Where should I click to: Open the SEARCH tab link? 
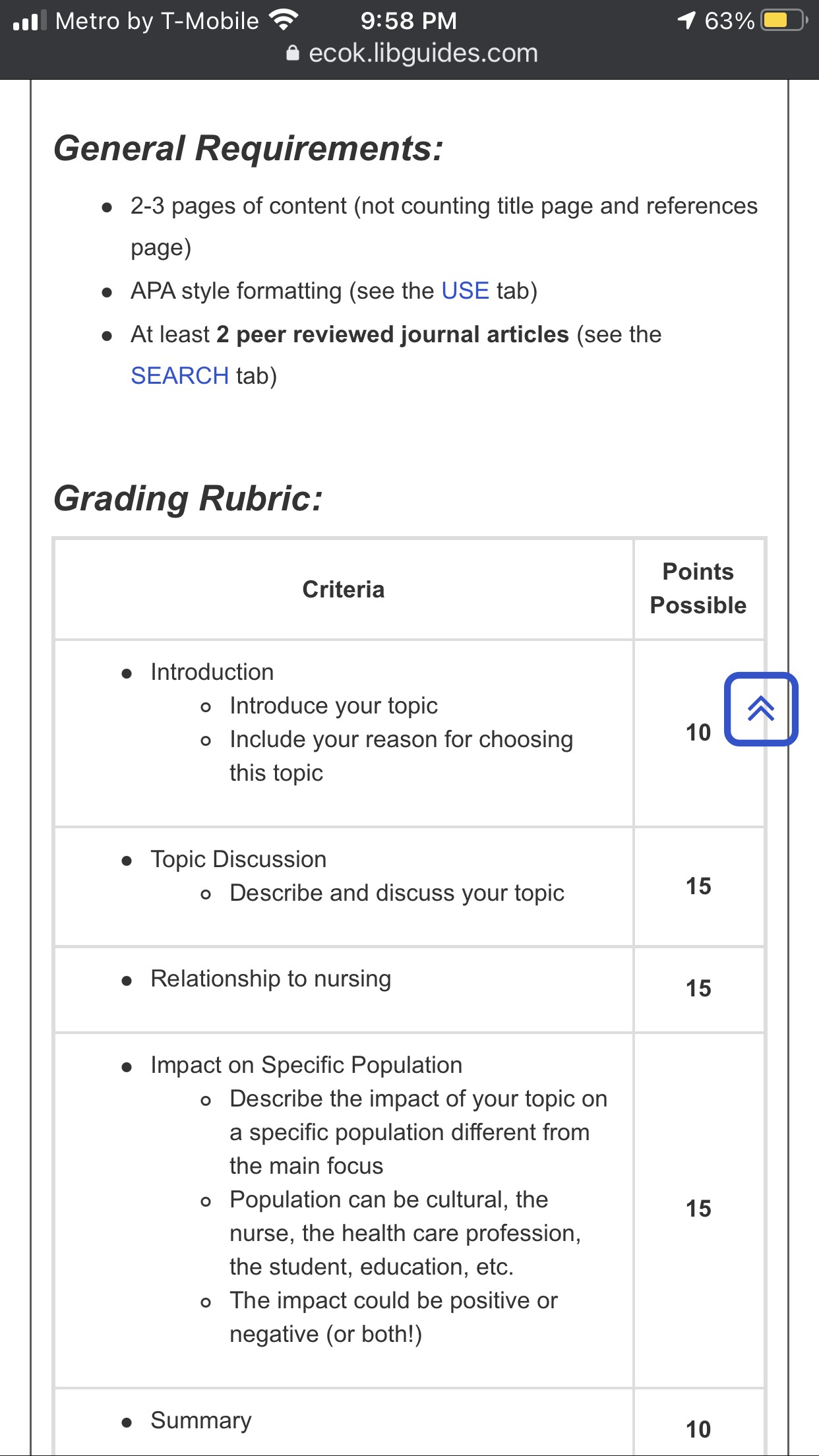[x=179, y=375]
